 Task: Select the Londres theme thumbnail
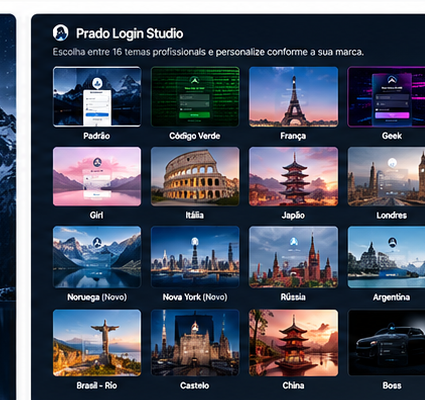386,176
